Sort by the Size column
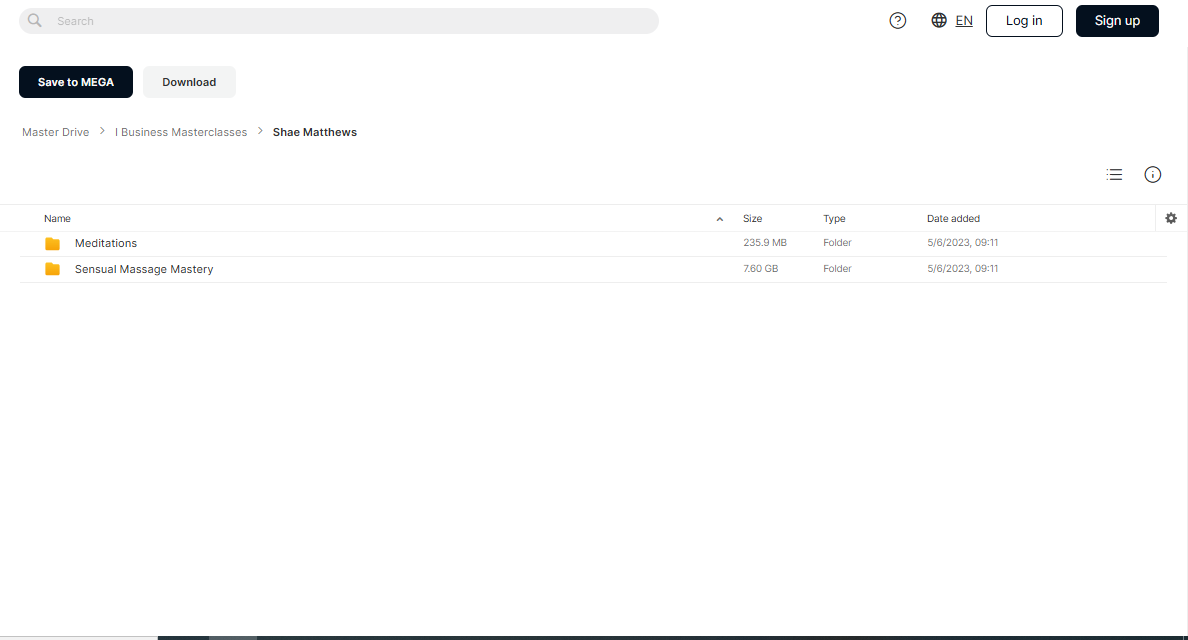 pyautogui.click(x=752, y=218)
